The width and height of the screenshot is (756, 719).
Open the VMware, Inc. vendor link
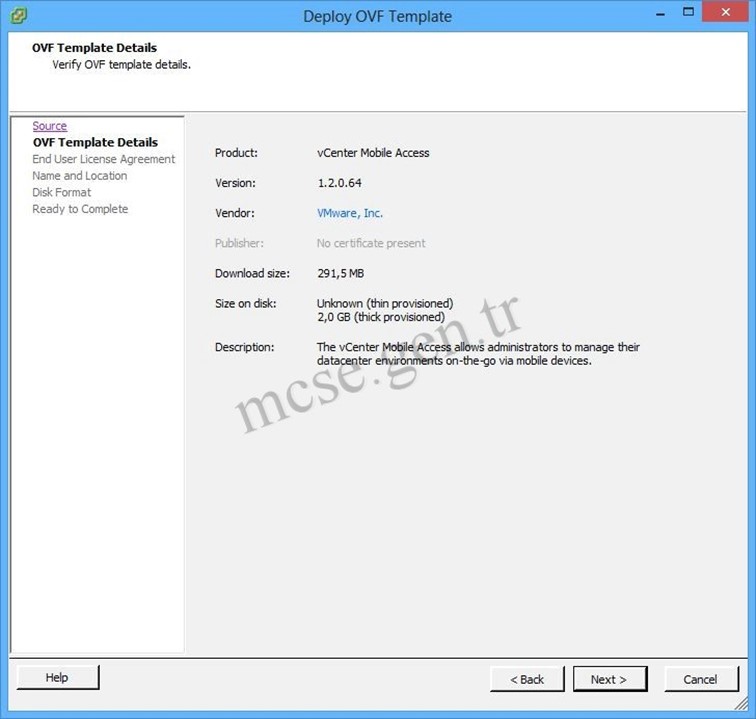(x=350, y=213)
